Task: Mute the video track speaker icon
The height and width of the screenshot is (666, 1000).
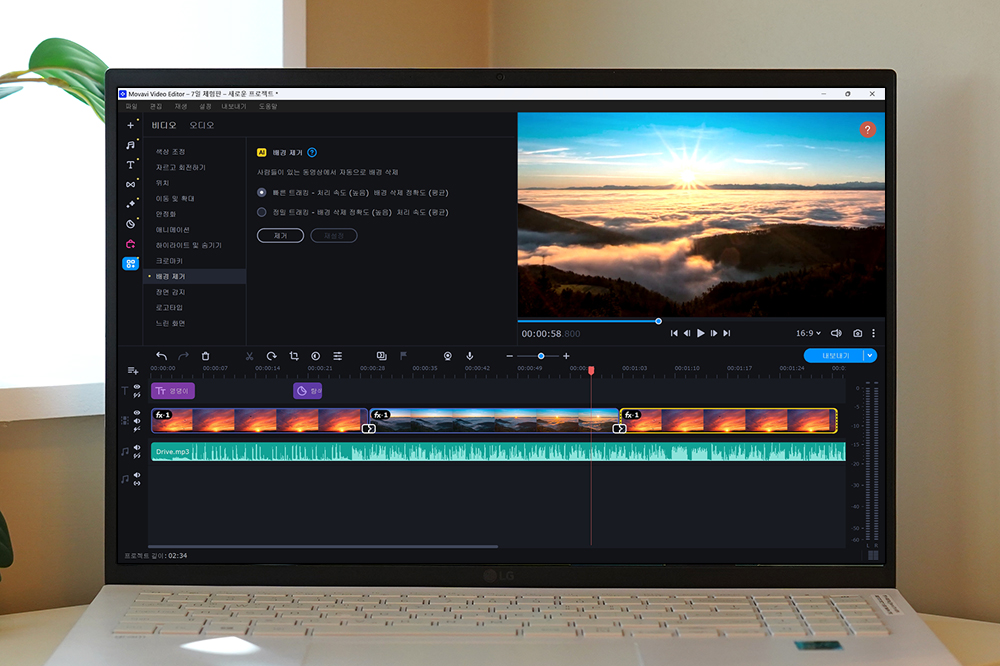Action: (x=136, y=421)
